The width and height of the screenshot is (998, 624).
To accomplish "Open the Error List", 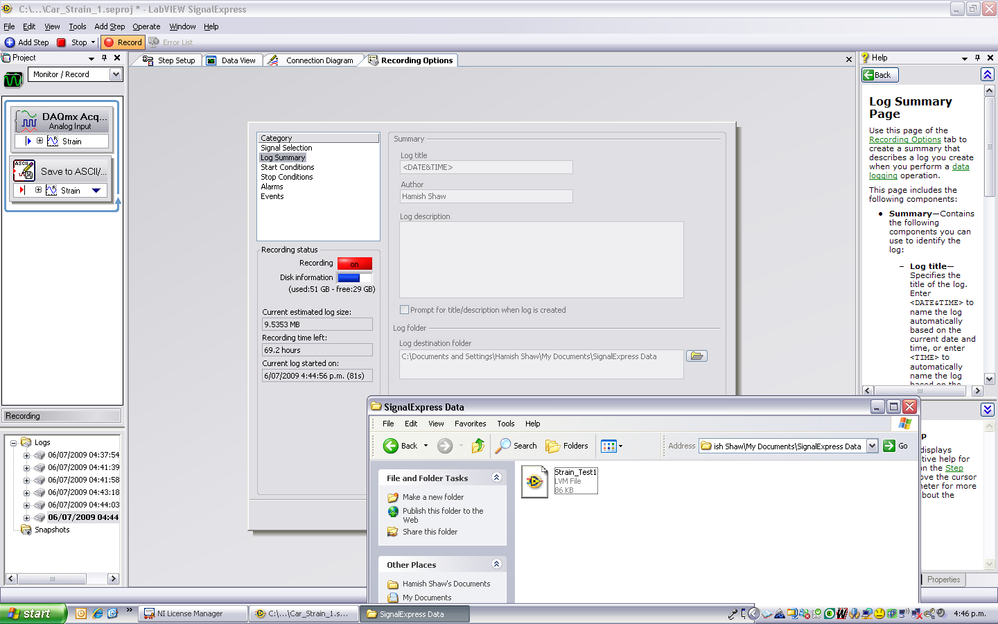I will pos(171,42).
